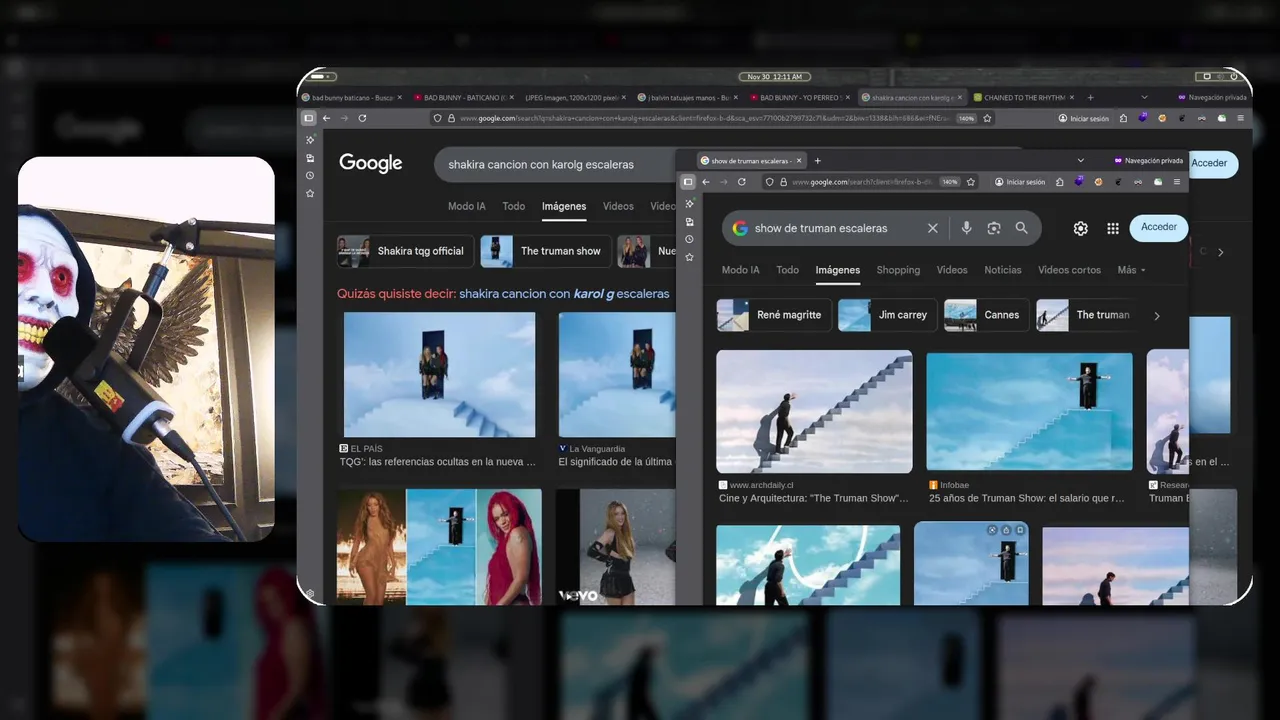Screen dimensions: 1280x720
Task: Open a new tab in the front window
Action: coord(817,161)
